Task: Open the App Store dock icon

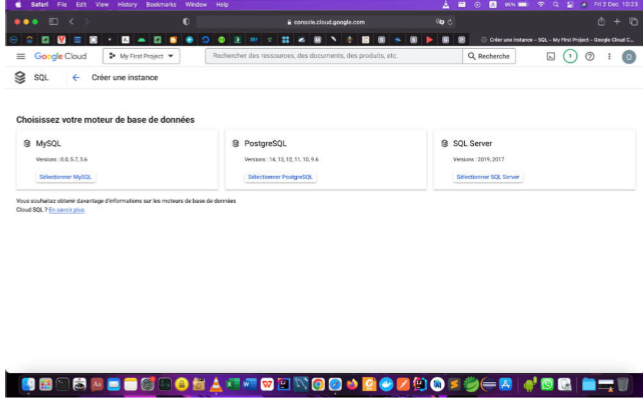Action: (505, 384)
